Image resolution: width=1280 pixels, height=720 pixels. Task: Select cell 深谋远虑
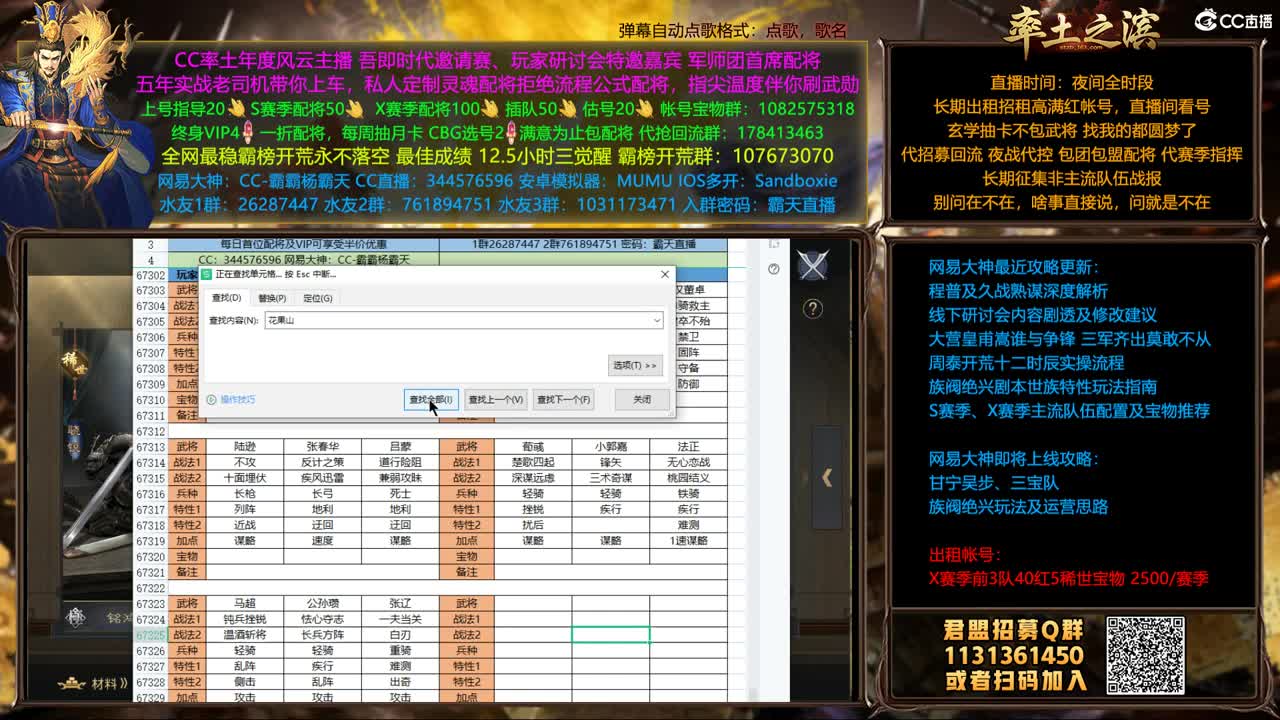tap(533, 478)
